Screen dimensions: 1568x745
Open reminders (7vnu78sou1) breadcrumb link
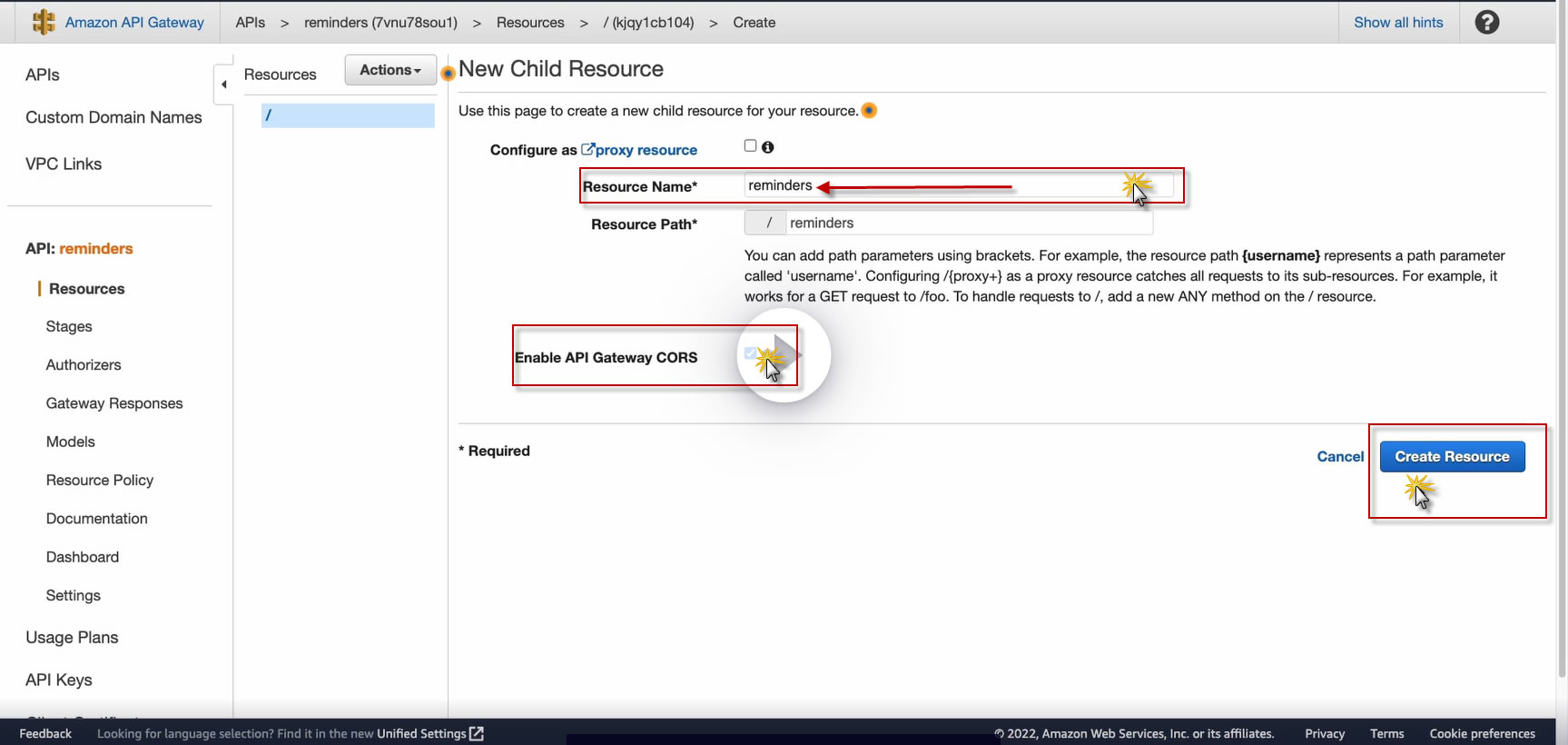point(380,22)
